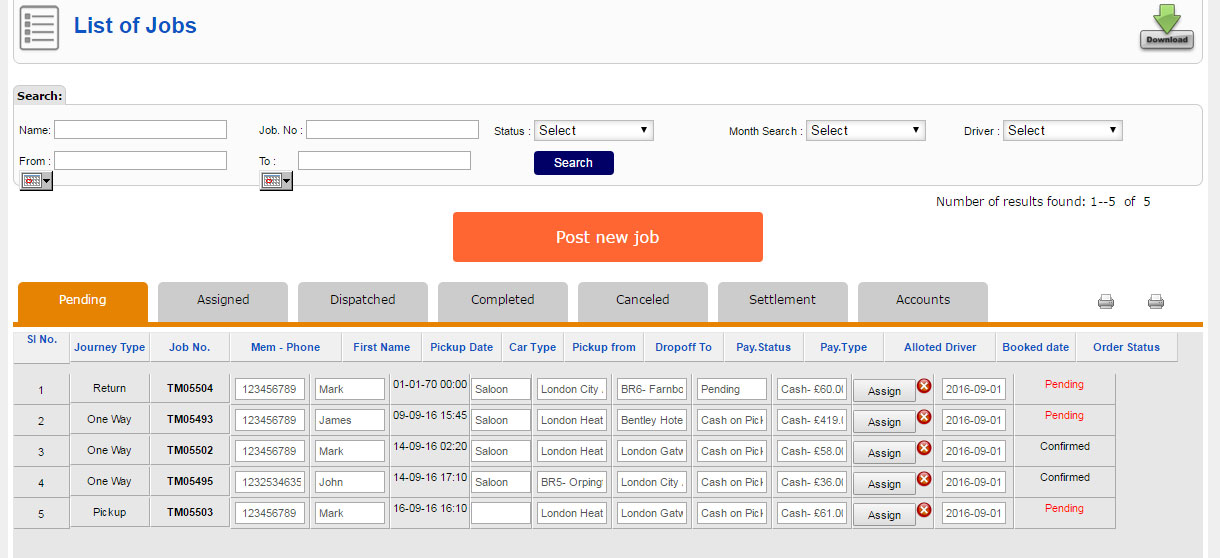The image size is (1220, 558).
Task: Click the Pickup from column header
Action: pyautogui.click(x=604, y=348)
